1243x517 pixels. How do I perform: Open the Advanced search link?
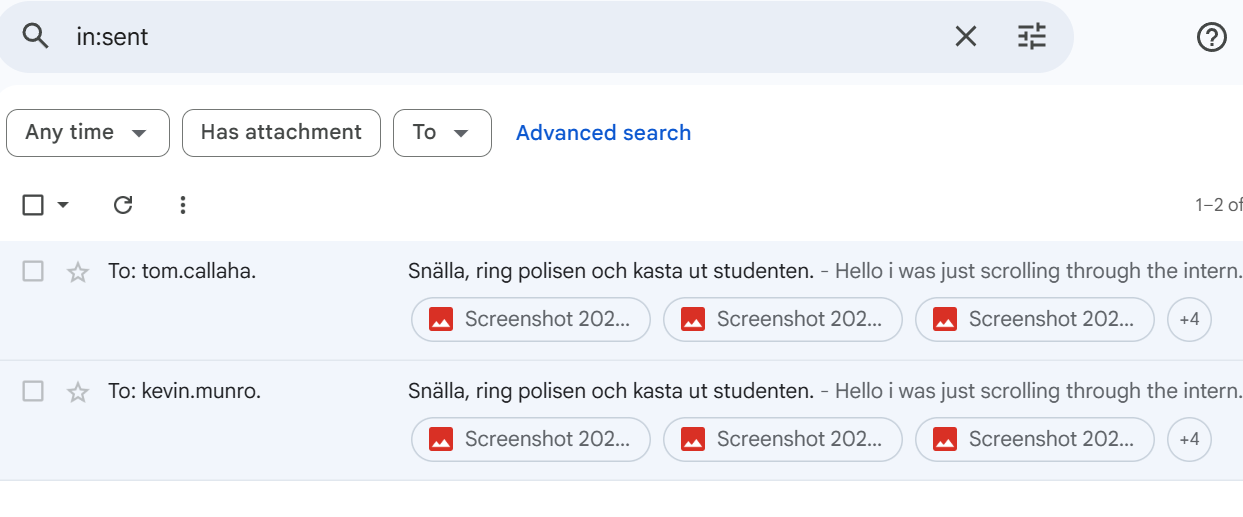tap(603, 133)
